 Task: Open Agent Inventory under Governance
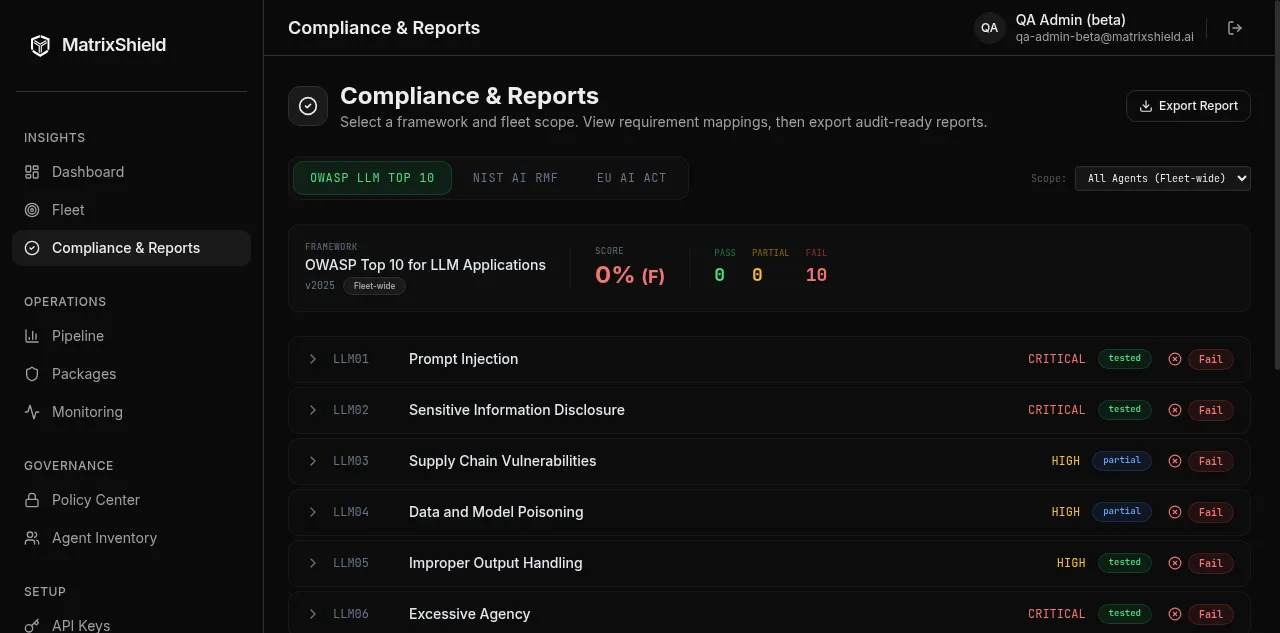click(131, 538)
